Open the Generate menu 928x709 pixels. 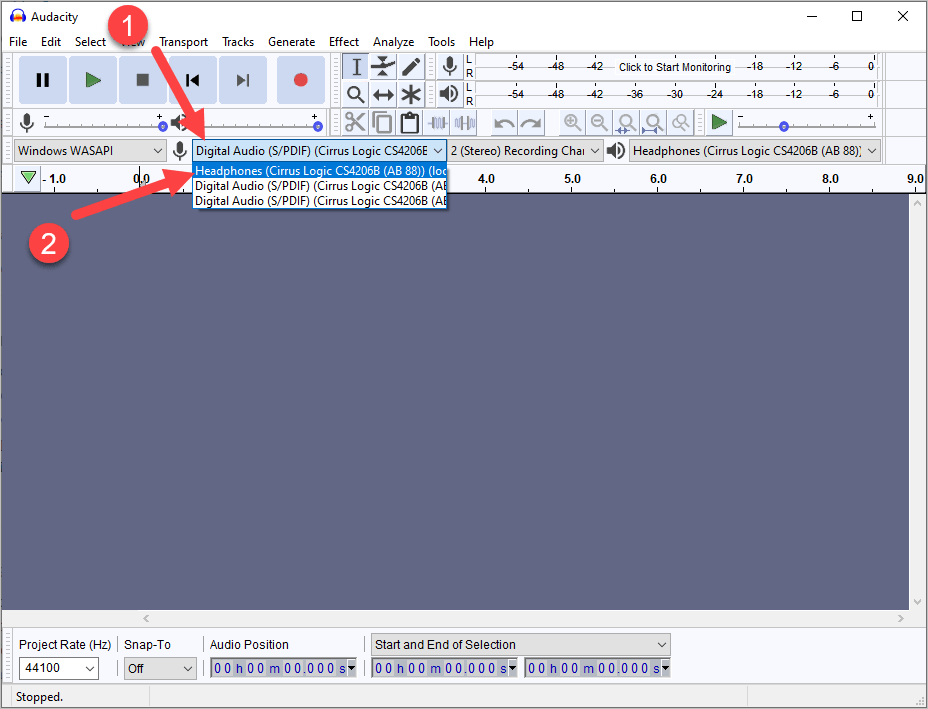[x=291, y=42]
